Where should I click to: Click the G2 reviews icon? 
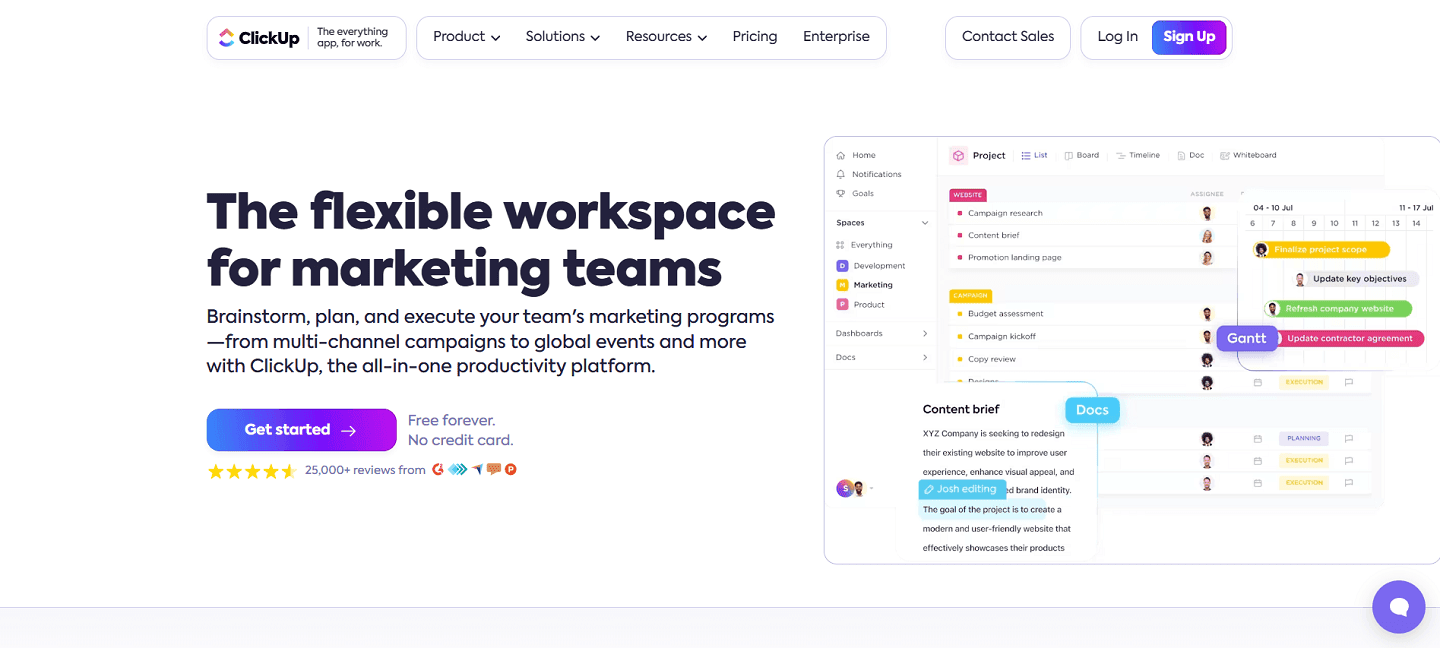pyautogui.click(x=437, y=469)
